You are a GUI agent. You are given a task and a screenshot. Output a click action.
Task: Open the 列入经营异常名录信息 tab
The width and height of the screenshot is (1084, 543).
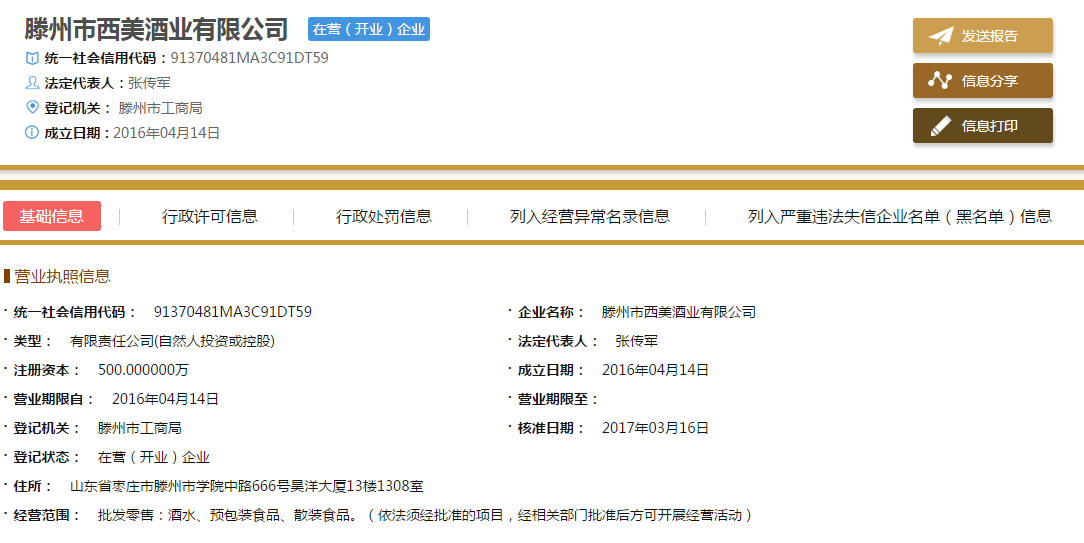(x=590, y=216)
